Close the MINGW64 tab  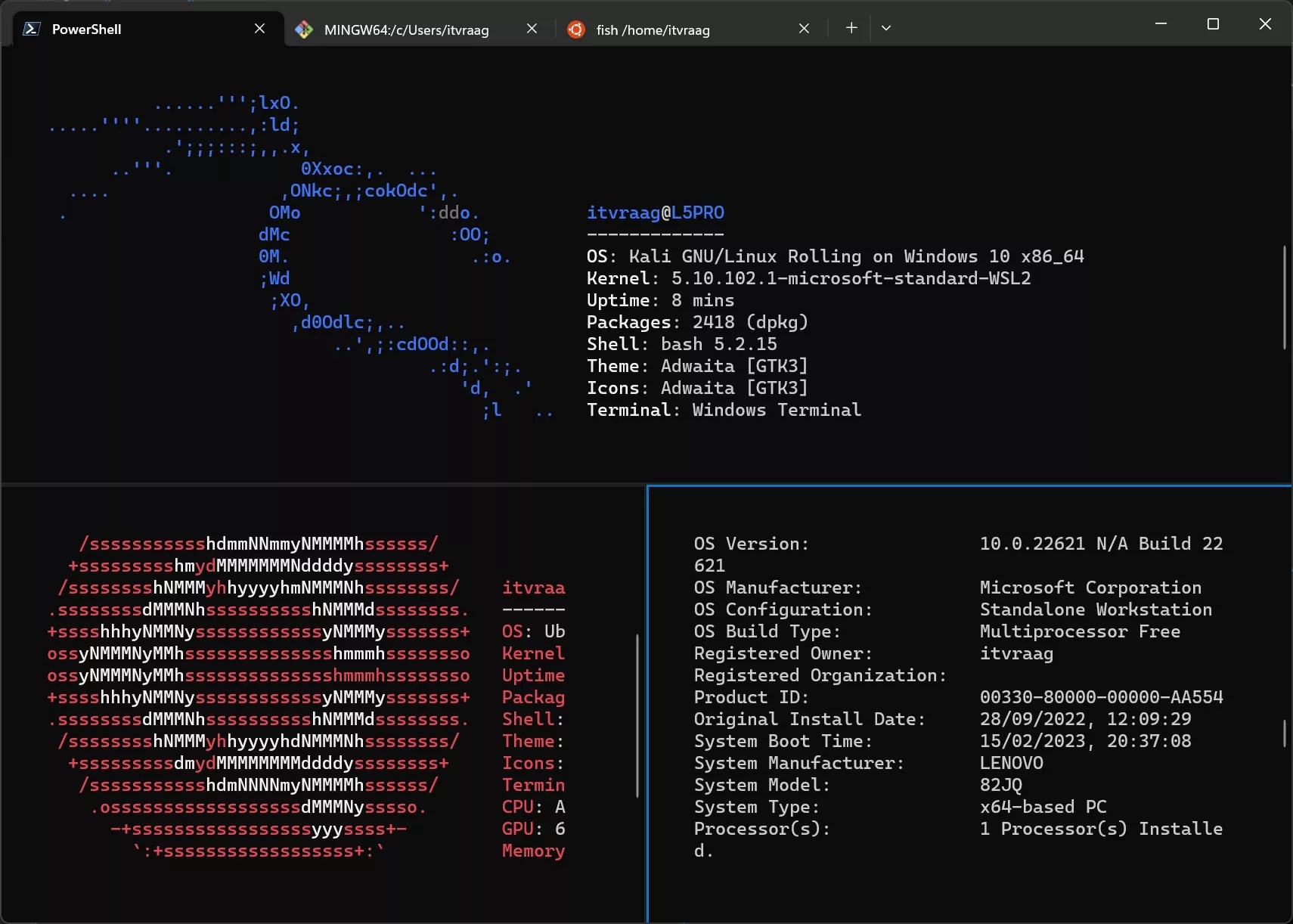(532, 28)
